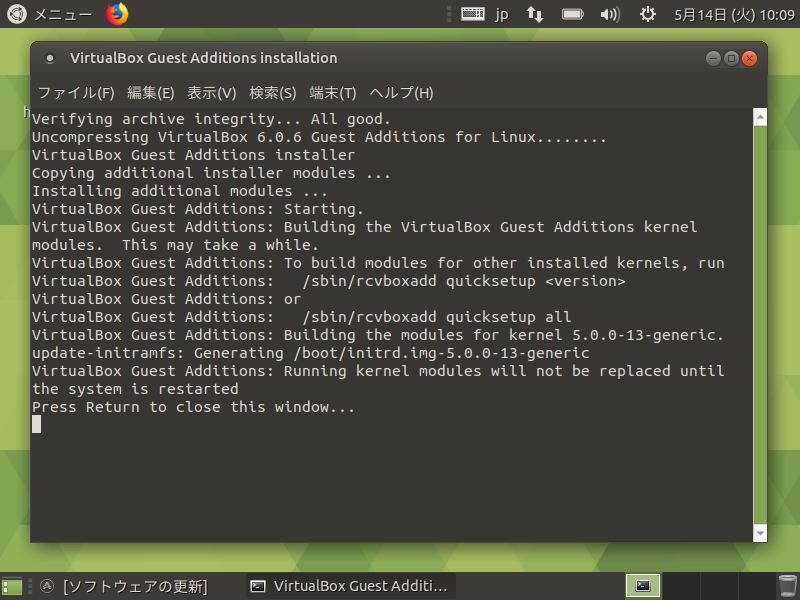Open the volume speaker icon
The height and width of the screenshot is (600, 800).
(610, 14)
